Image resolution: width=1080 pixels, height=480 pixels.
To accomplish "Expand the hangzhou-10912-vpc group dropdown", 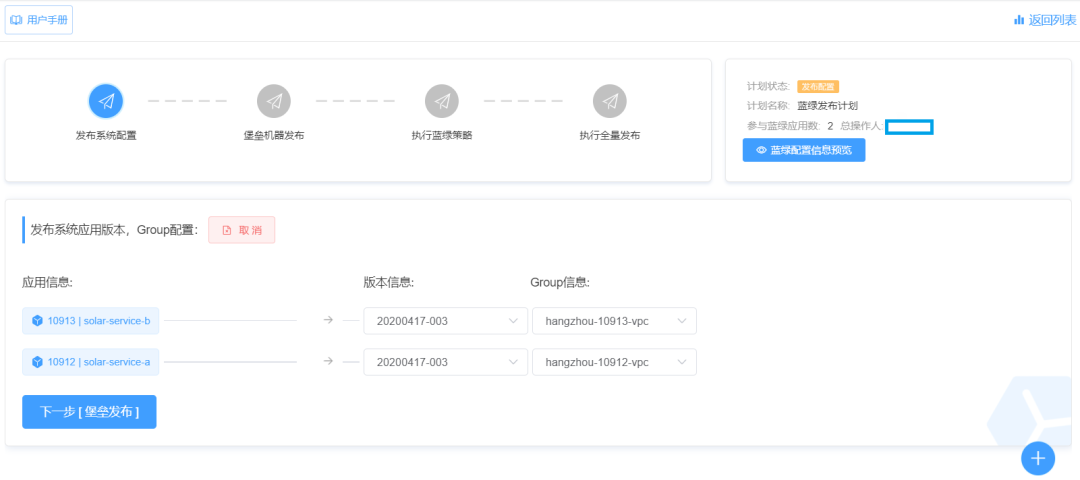I will point(613,362).
